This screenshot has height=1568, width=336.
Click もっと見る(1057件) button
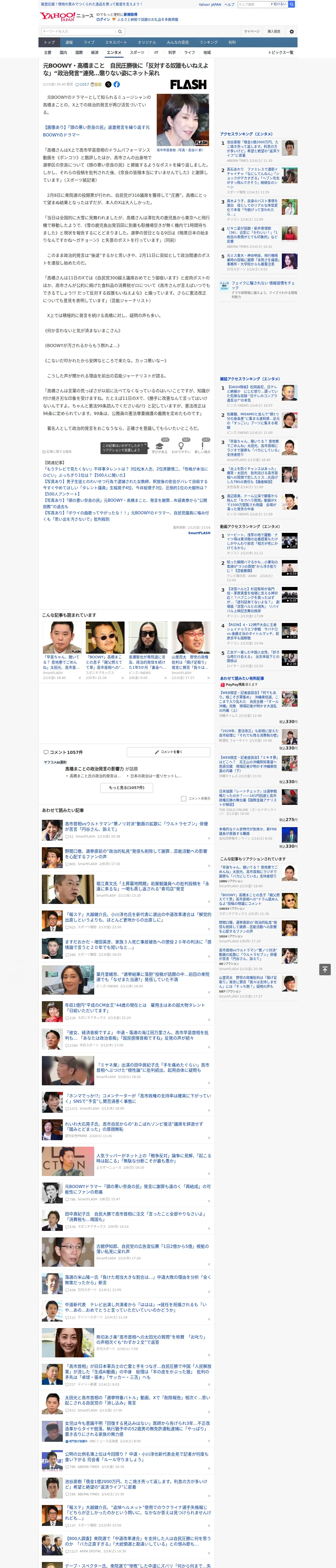coord(127,788)
